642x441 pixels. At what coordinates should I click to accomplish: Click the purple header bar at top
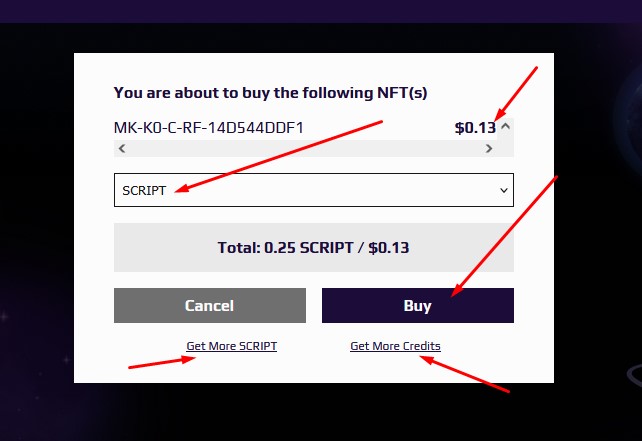tap(321, 11)
